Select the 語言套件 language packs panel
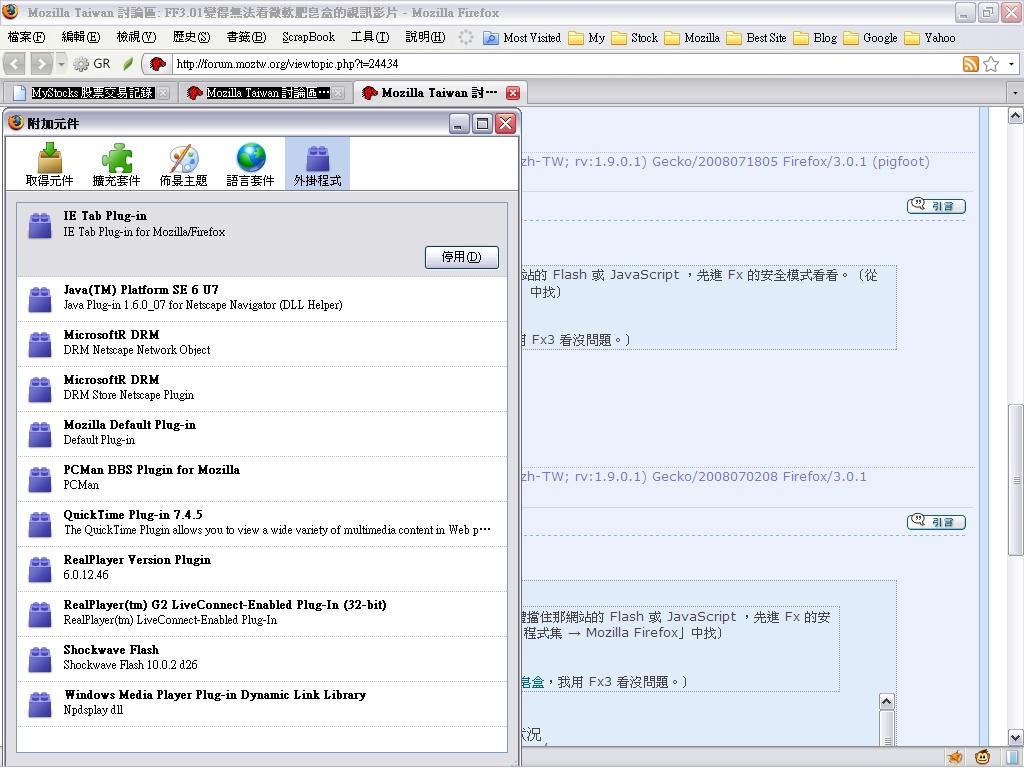Image resolution: width=1024 pixels, height=768 pixels. 250,165
